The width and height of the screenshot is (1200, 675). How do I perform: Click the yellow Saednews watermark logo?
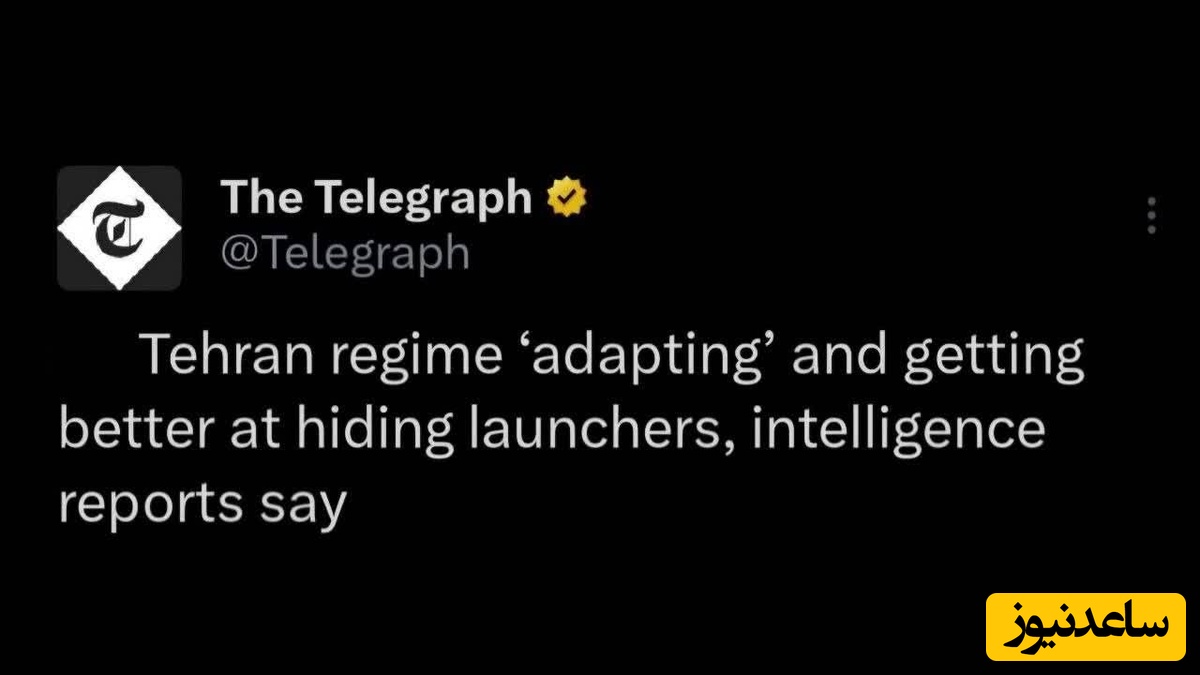(x=1085, y=627)
